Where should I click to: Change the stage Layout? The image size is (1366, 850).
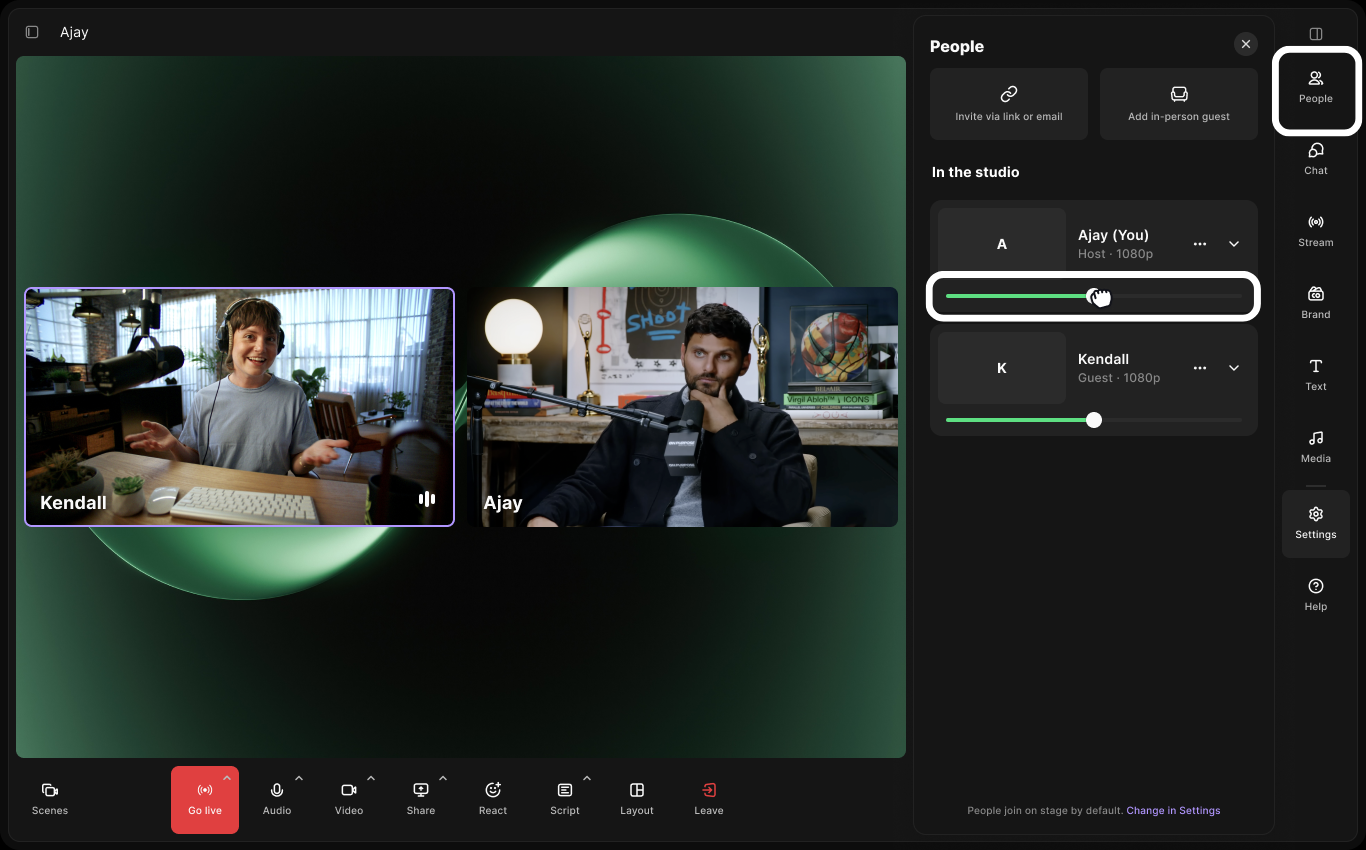(637, 799)
